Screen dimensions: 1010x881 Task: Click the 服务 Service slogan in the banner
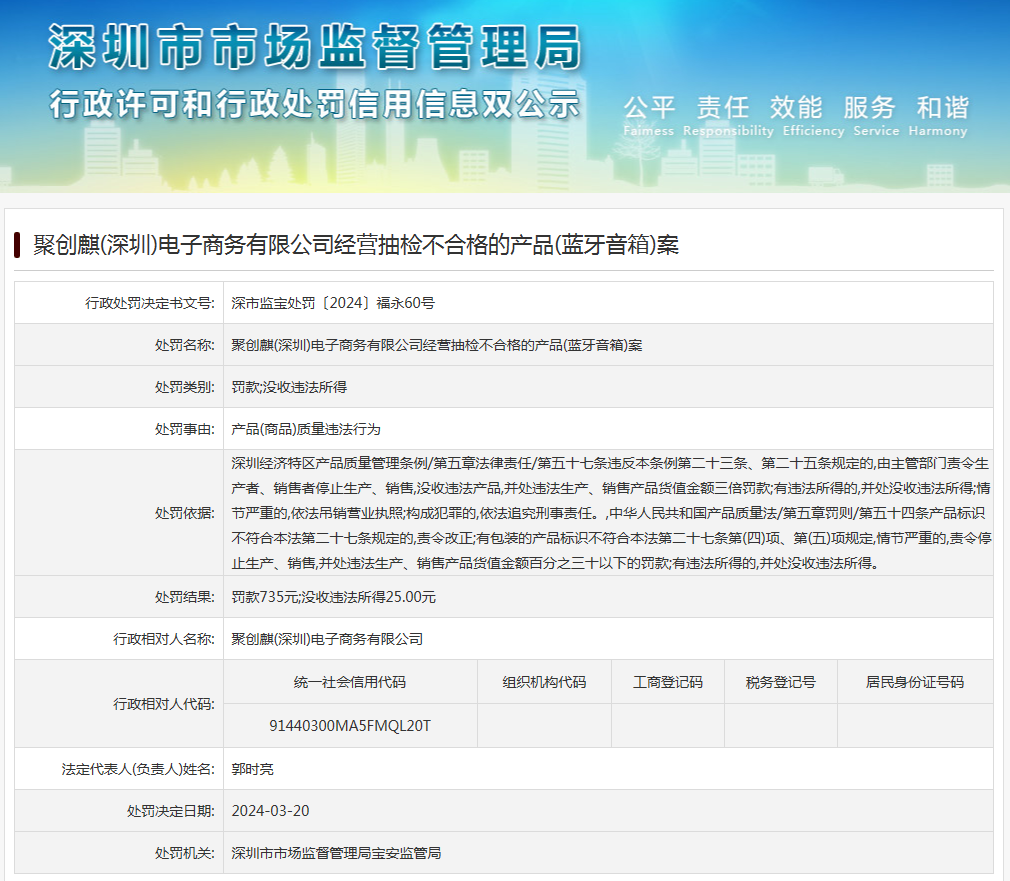(876, 116)
